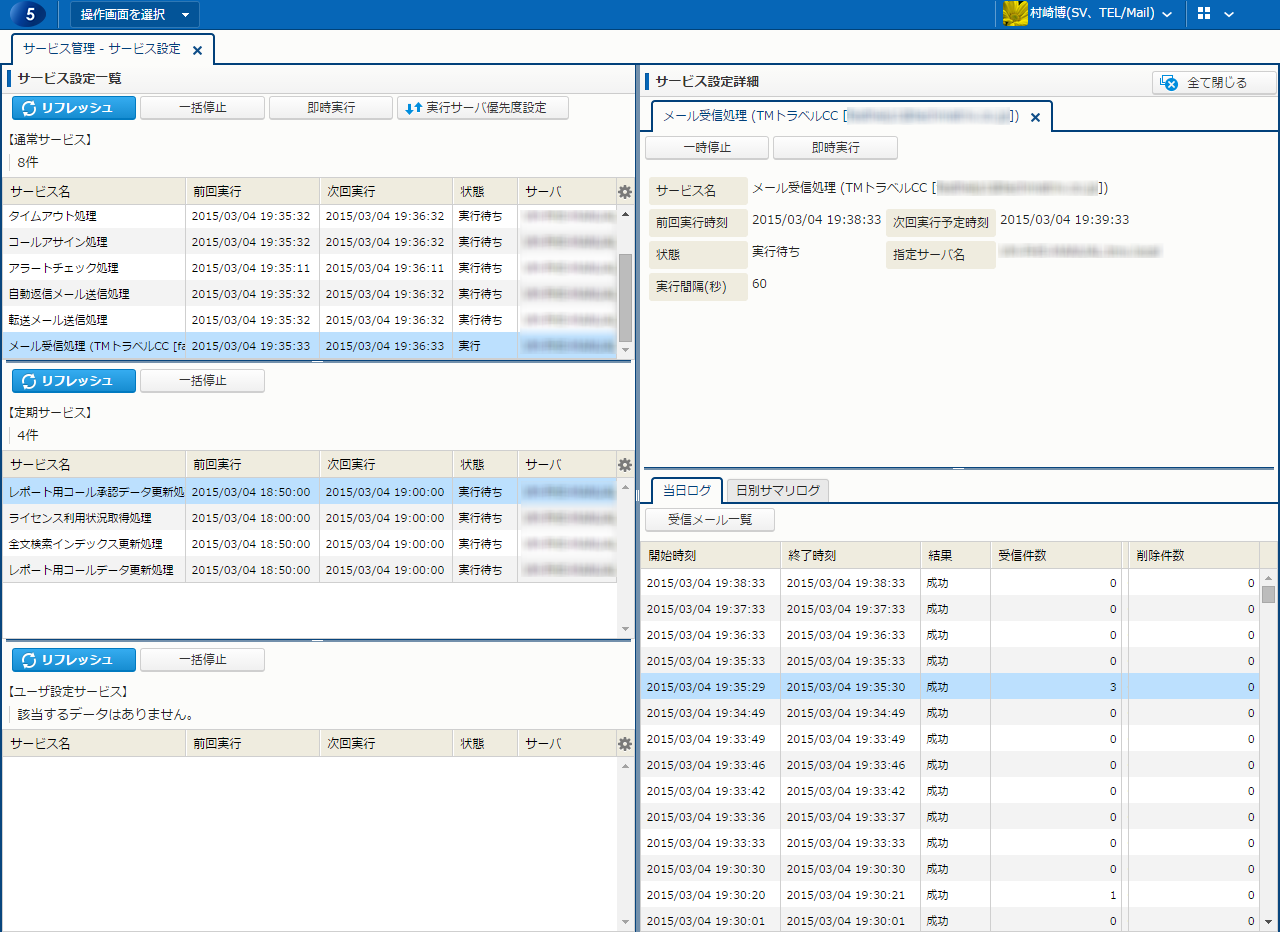Click the yellow flower user avatar
The image size is (1280, 932).
coord(1015,14)
